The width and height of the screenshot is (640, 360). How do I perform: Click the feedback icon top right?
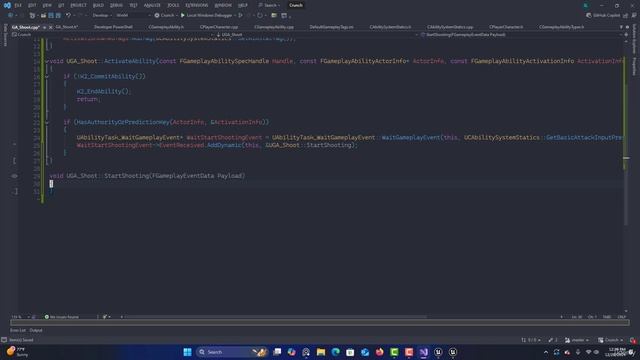[634, 15]
